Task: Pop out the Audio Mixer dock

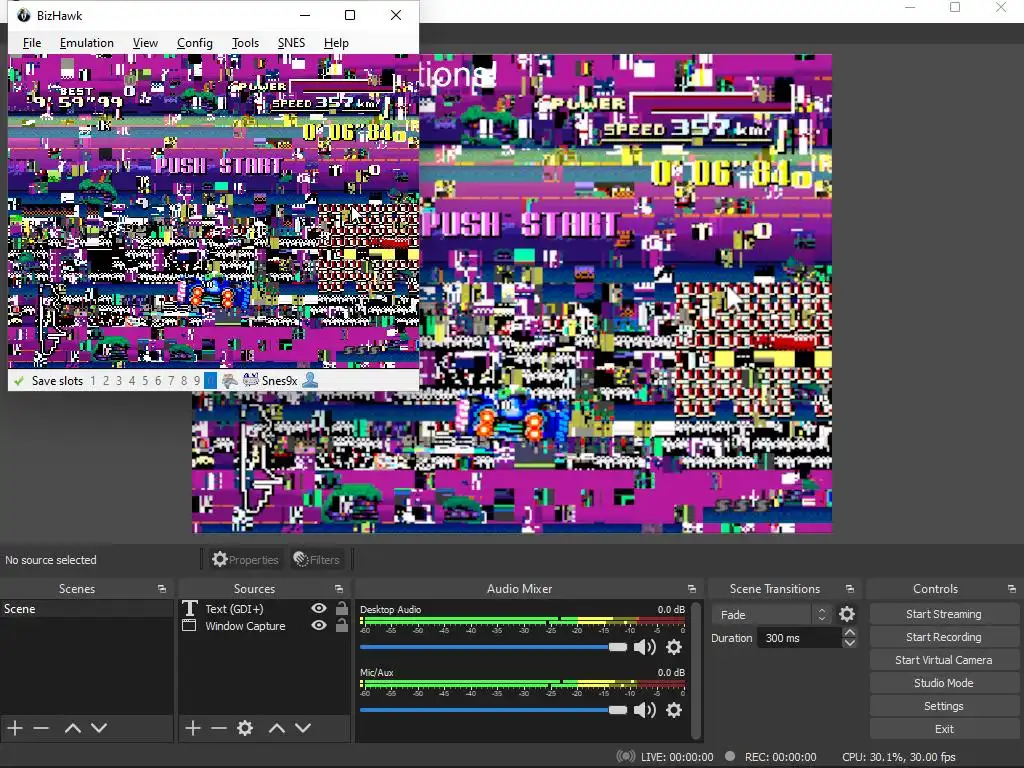Action: (x=692, y=589)
